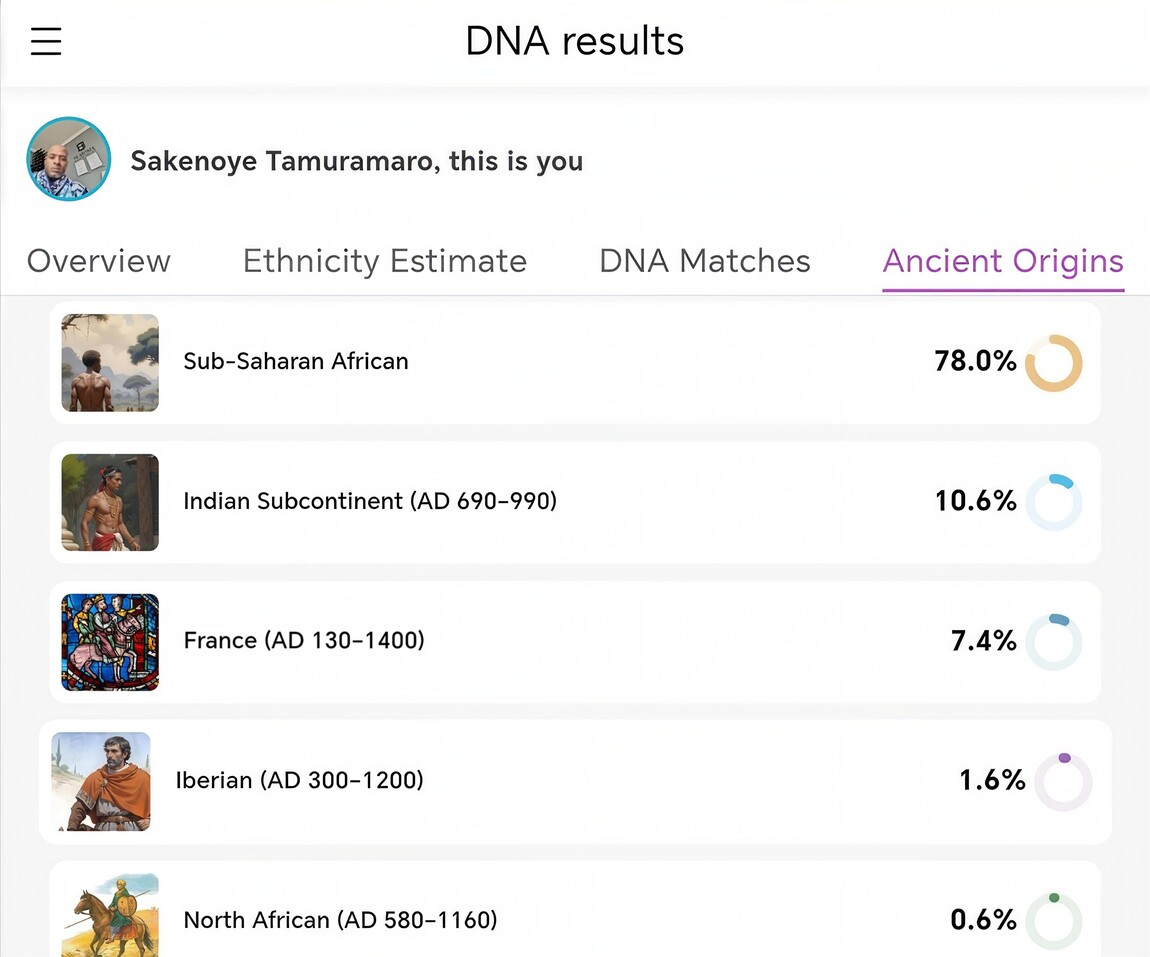Select the Ancient Origins tab
Viewport: 1150px width, 957px height.
pyautogui.click(x=1002, y=261)
